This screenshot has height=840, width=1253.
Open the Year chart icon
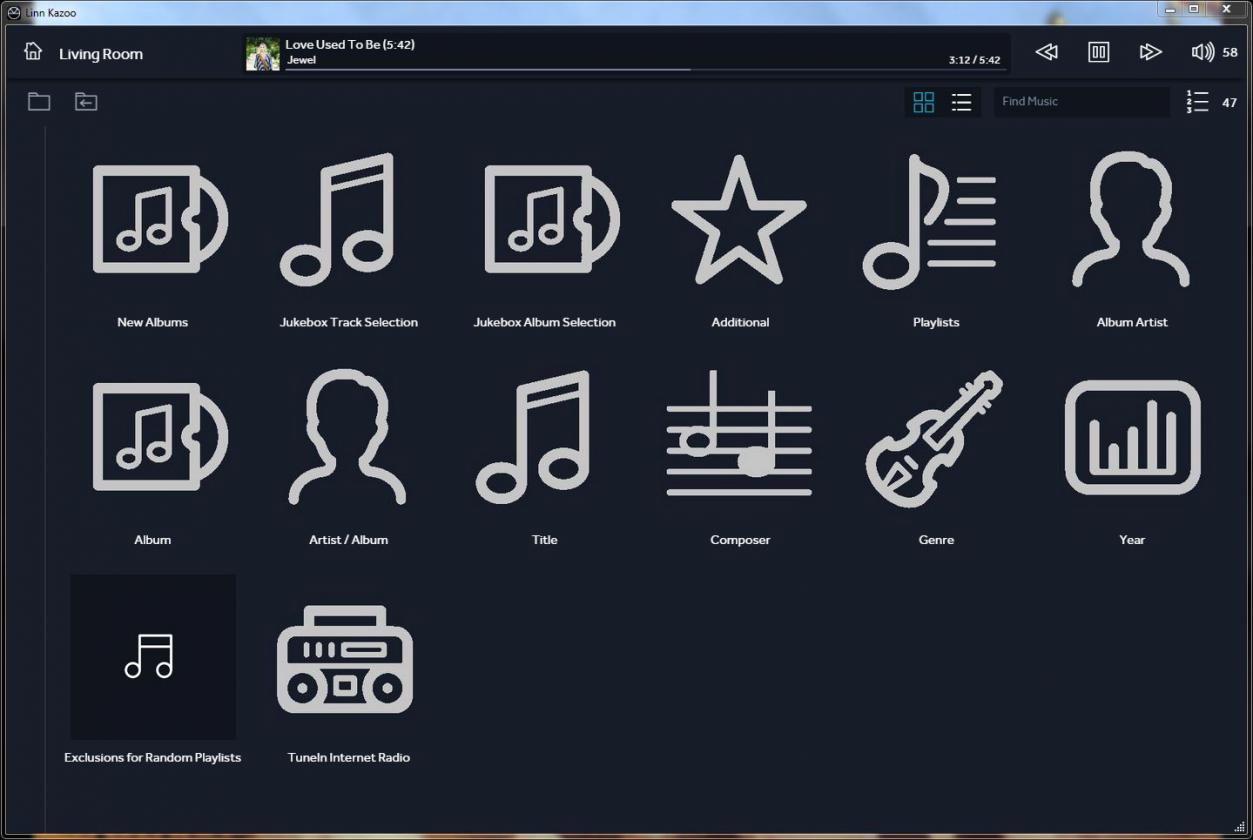1131,437
